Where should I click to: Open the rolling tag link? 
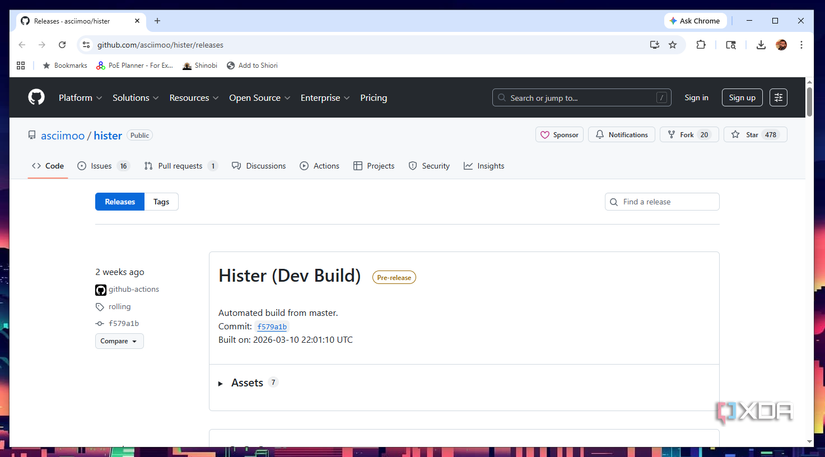tap(119, 307)
